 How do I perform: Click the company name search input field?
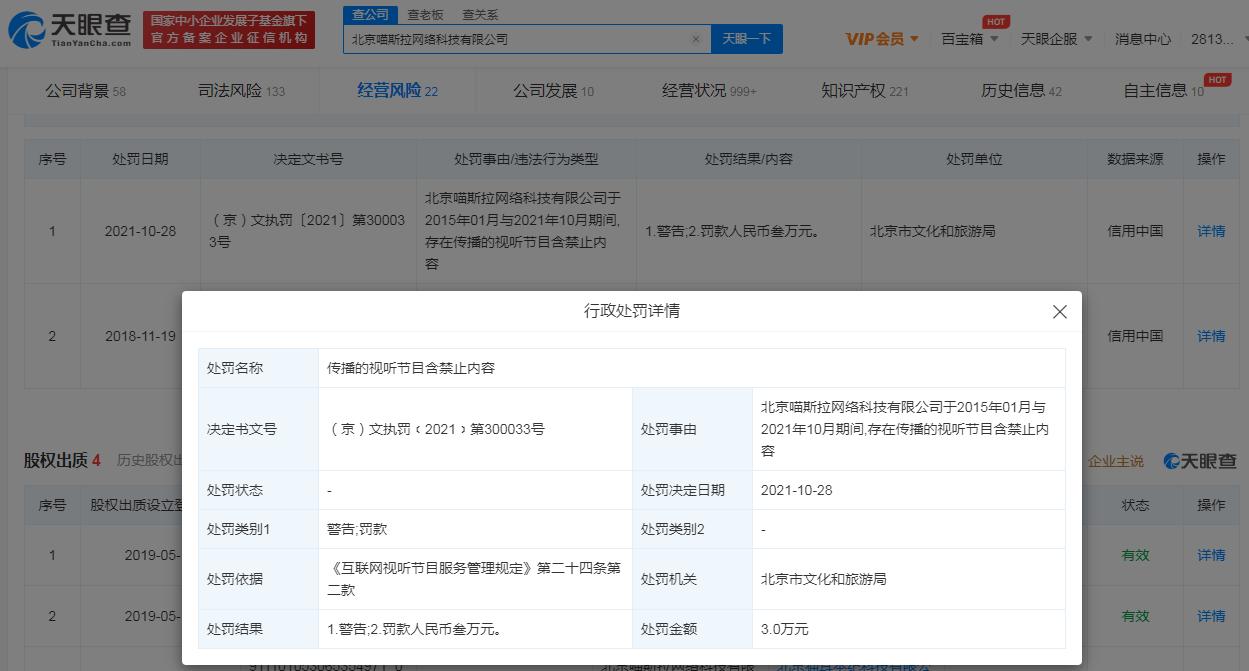pyautogui.click(x=515, y=39)
